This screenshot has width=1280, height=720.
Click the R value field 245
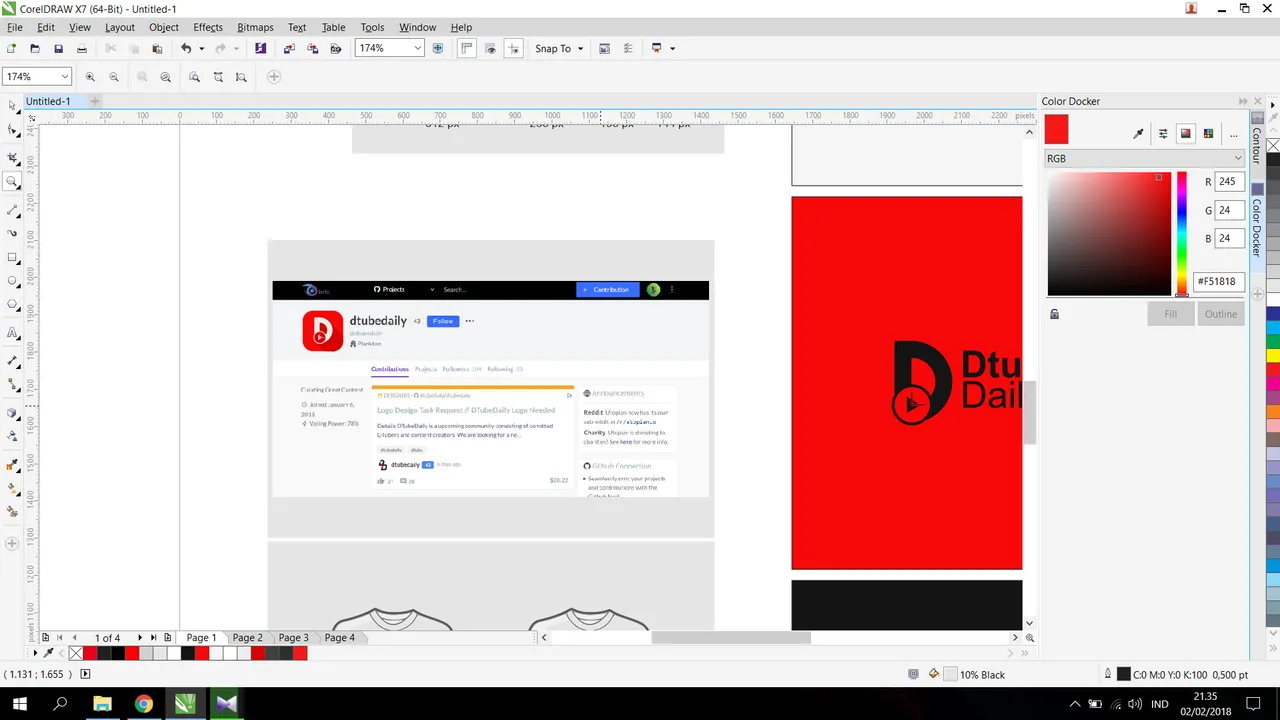pyautogui.click(x=1229, y=182)
